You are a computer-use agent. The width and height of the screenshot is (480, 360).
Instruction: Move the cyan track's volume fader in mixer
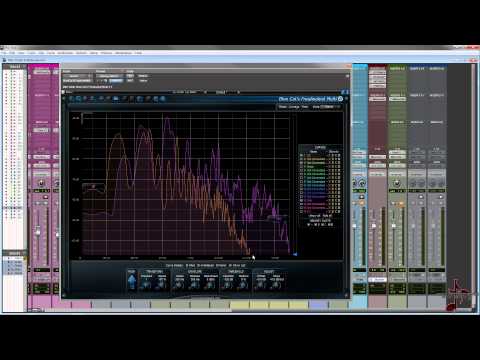click(354, 226)
